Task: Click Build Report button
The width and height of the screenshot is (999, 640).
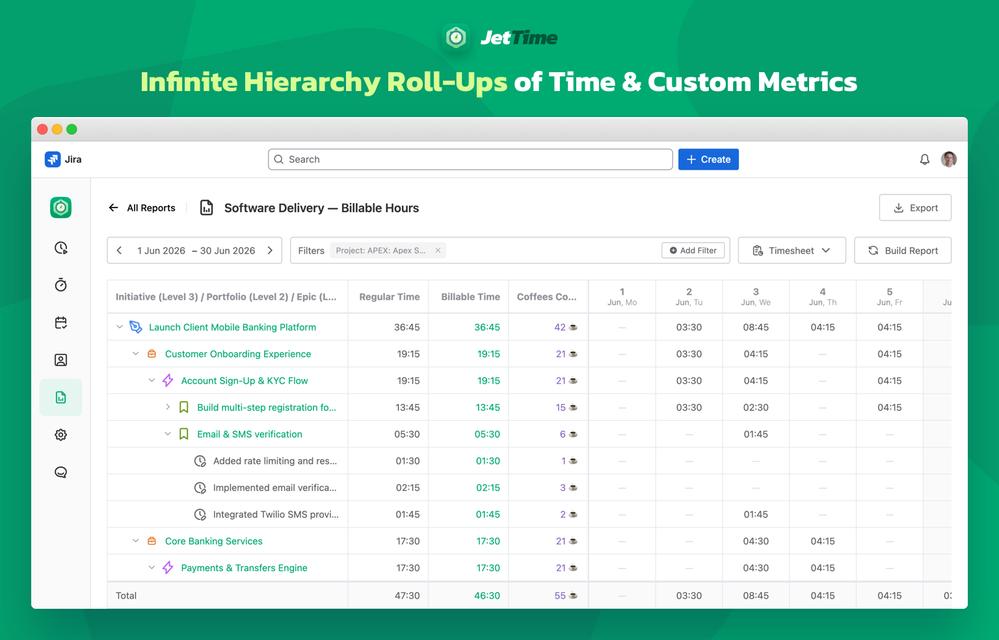Action: tap(902, 250)
